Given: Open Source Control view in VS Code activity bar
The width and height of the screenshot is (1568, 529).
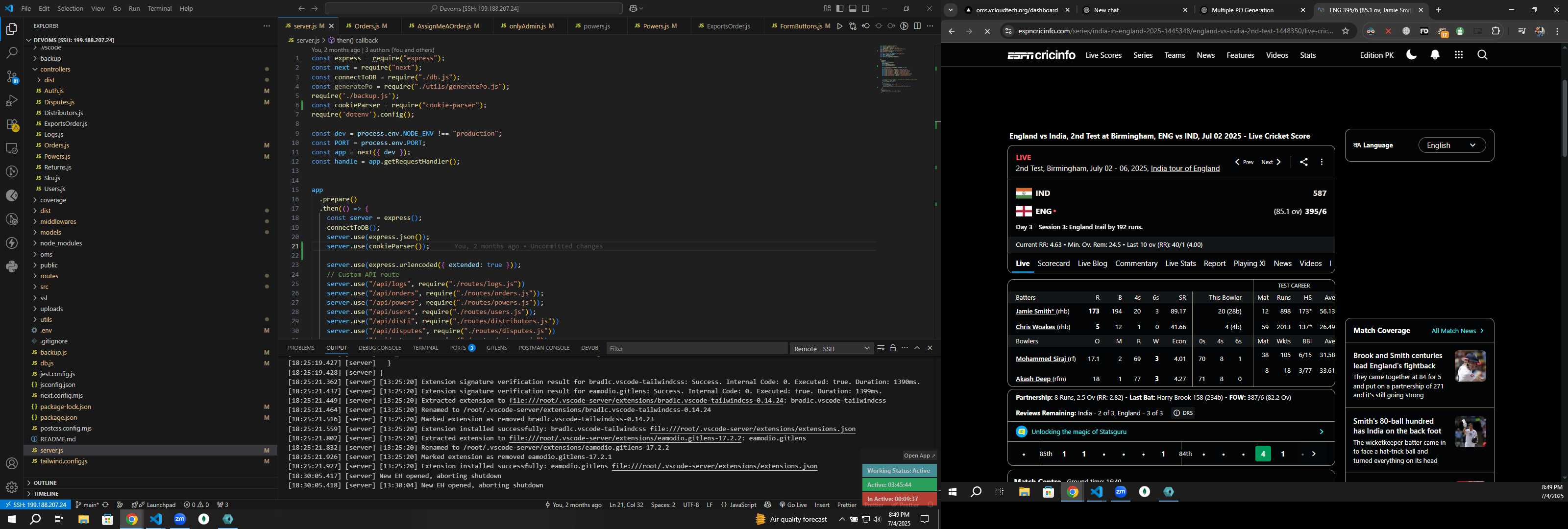Looking at the screenshot, I should (x=12, y=77).
